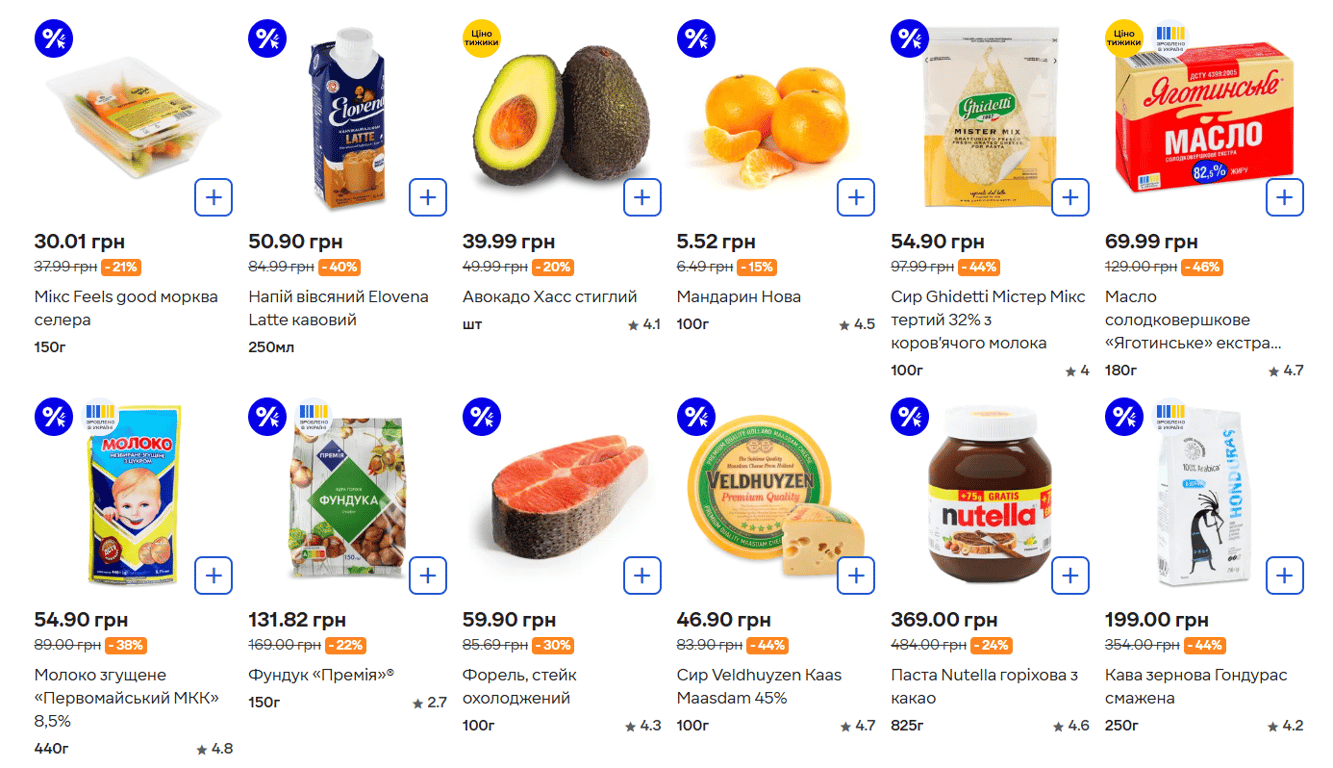The width and height of the screenshot is (1333, 768).
Task: Select the promo icon on Фундук «Премія» card
Action: [x=267, y=416]
